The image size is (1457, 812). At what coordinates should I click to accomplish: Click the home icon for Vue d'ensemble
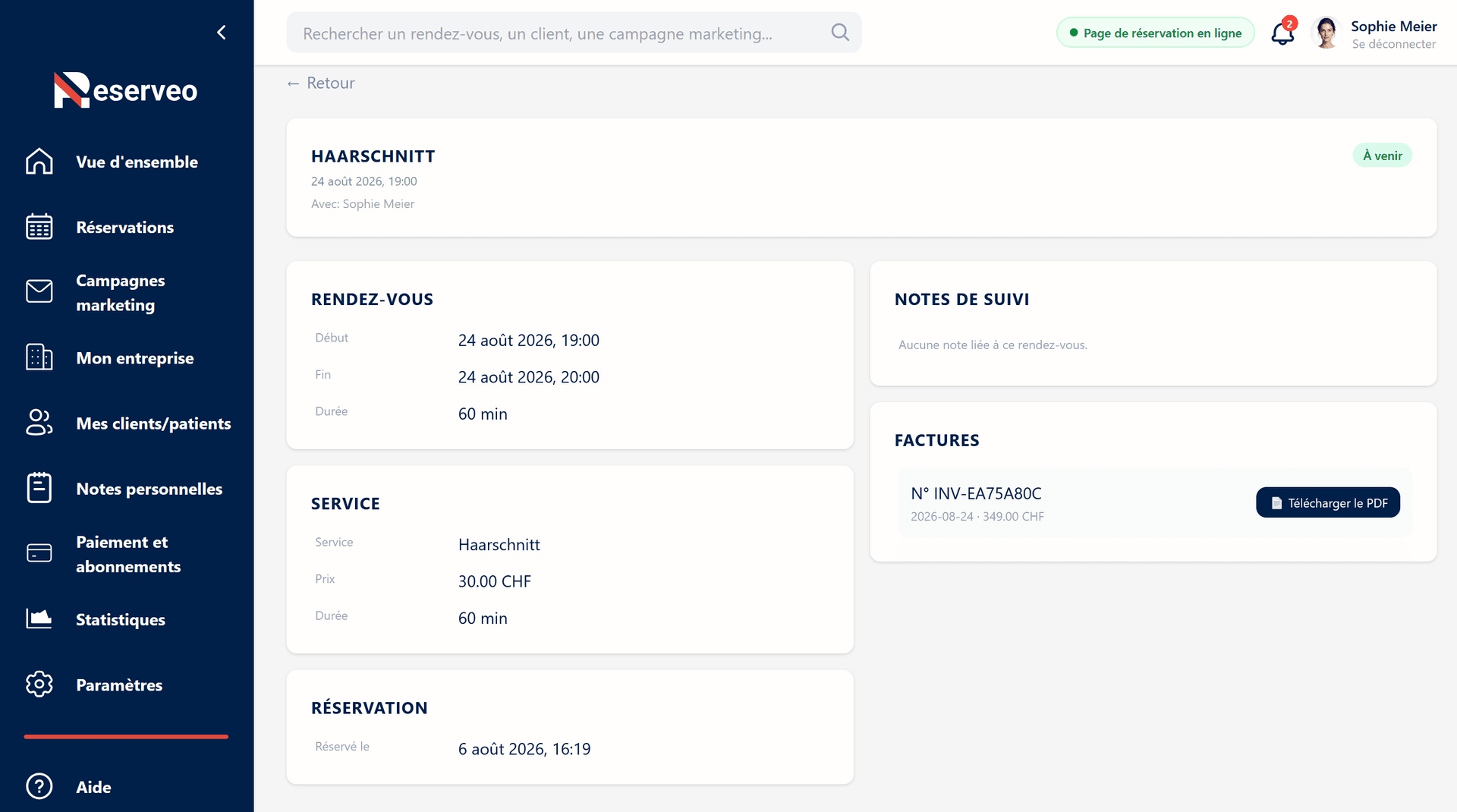click(x=39, y=162)
